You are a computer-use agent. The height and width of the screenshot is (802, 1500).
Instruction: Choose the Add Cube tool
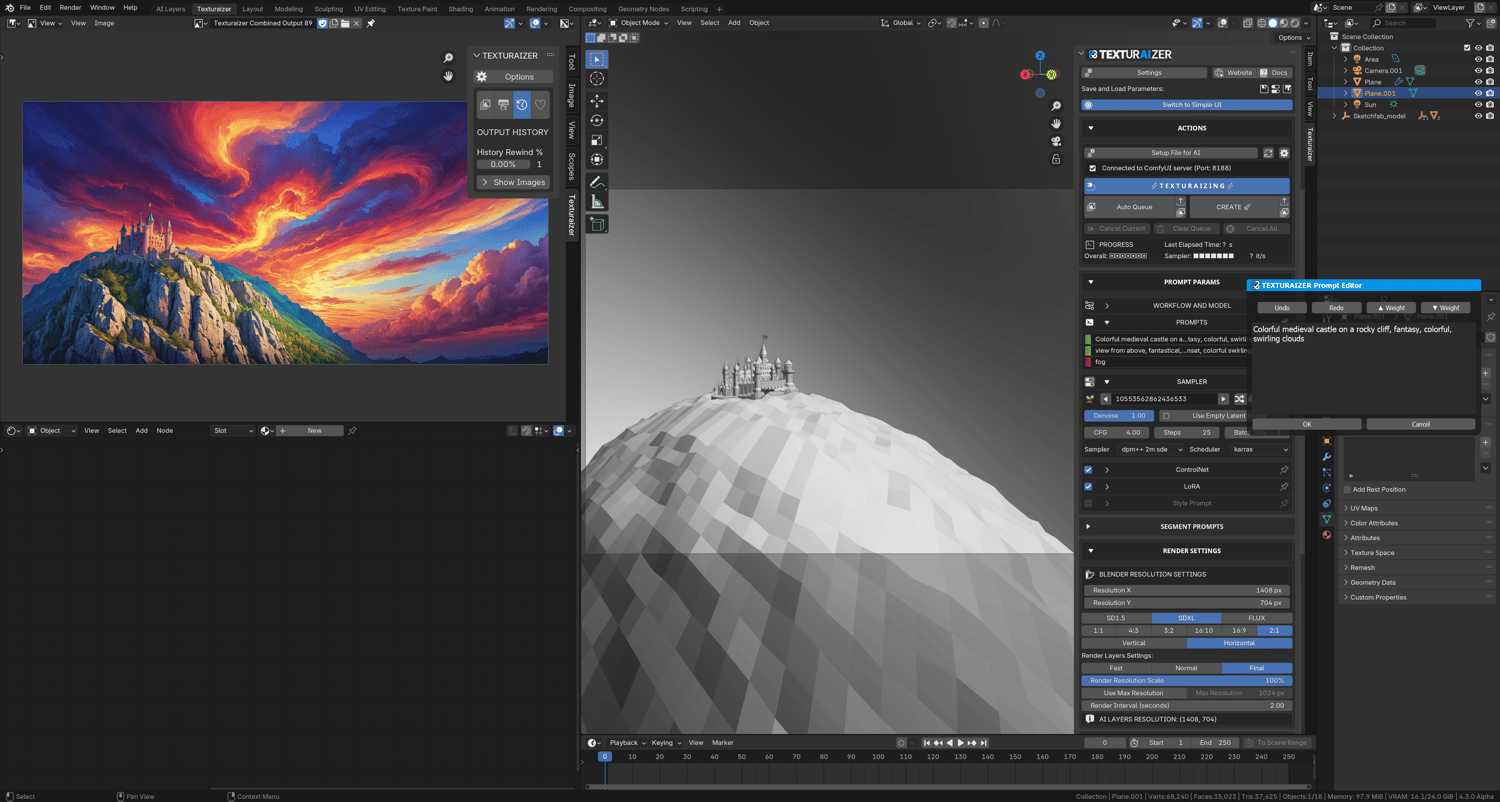597,225
